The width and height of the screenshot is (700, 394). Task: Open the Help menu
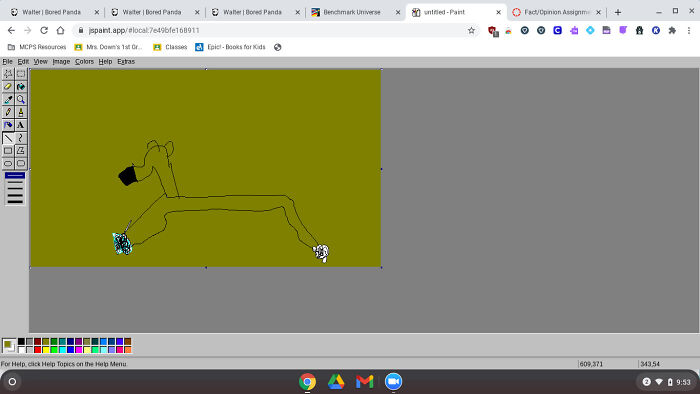105,62
